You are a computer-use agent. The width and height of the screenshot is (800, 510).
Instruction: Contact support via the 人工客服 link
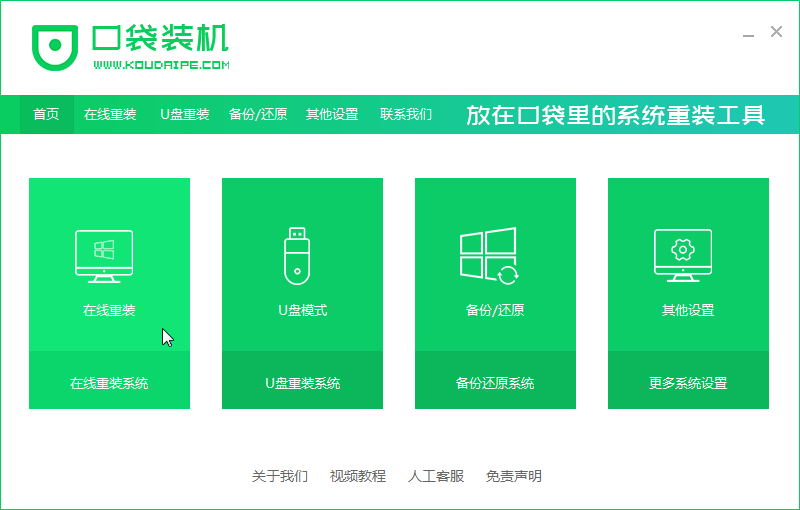tap(436, 476)
